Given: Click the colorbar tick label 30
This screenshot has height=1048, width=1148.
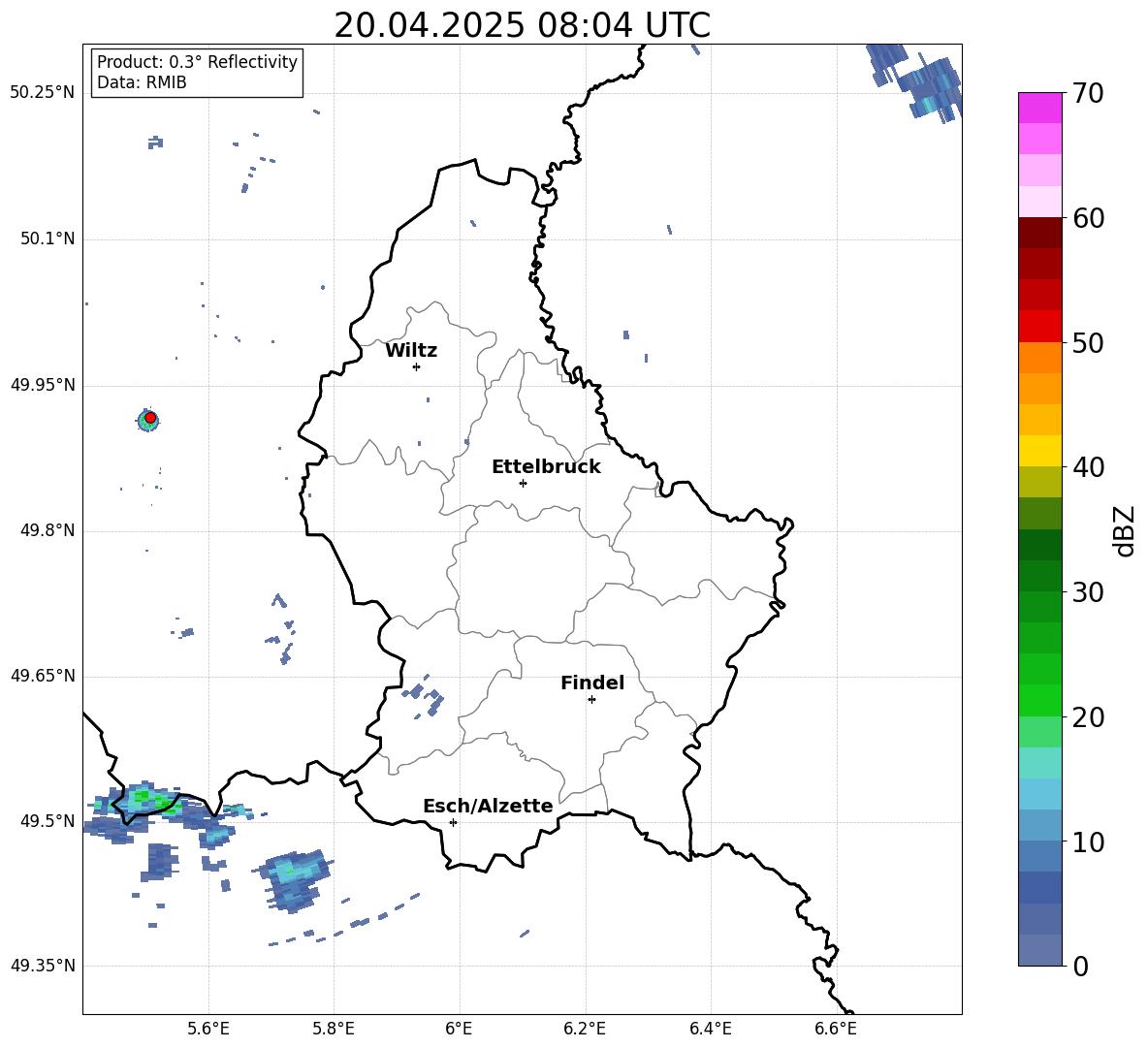Looking at the screenshot, I should coord(1088,592).
